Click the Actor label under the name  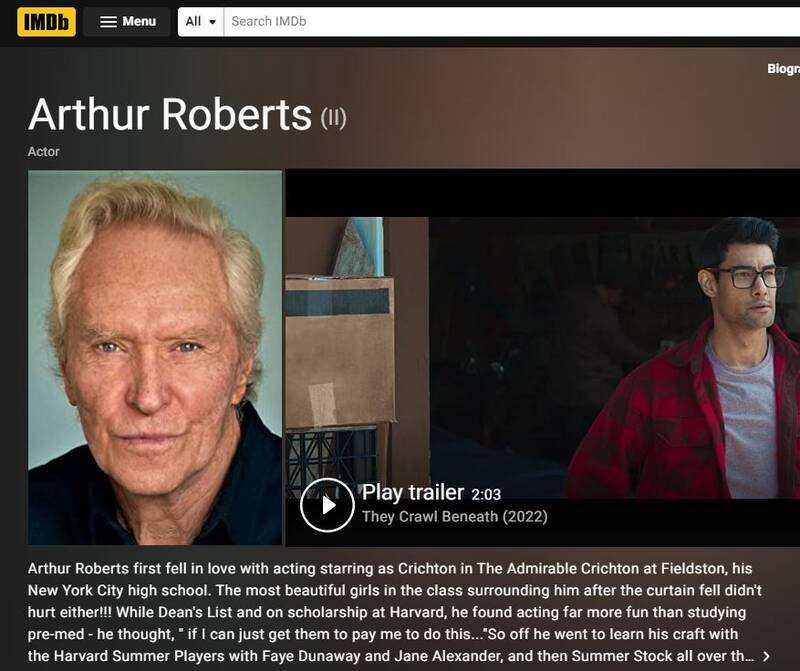coord(44,152)
